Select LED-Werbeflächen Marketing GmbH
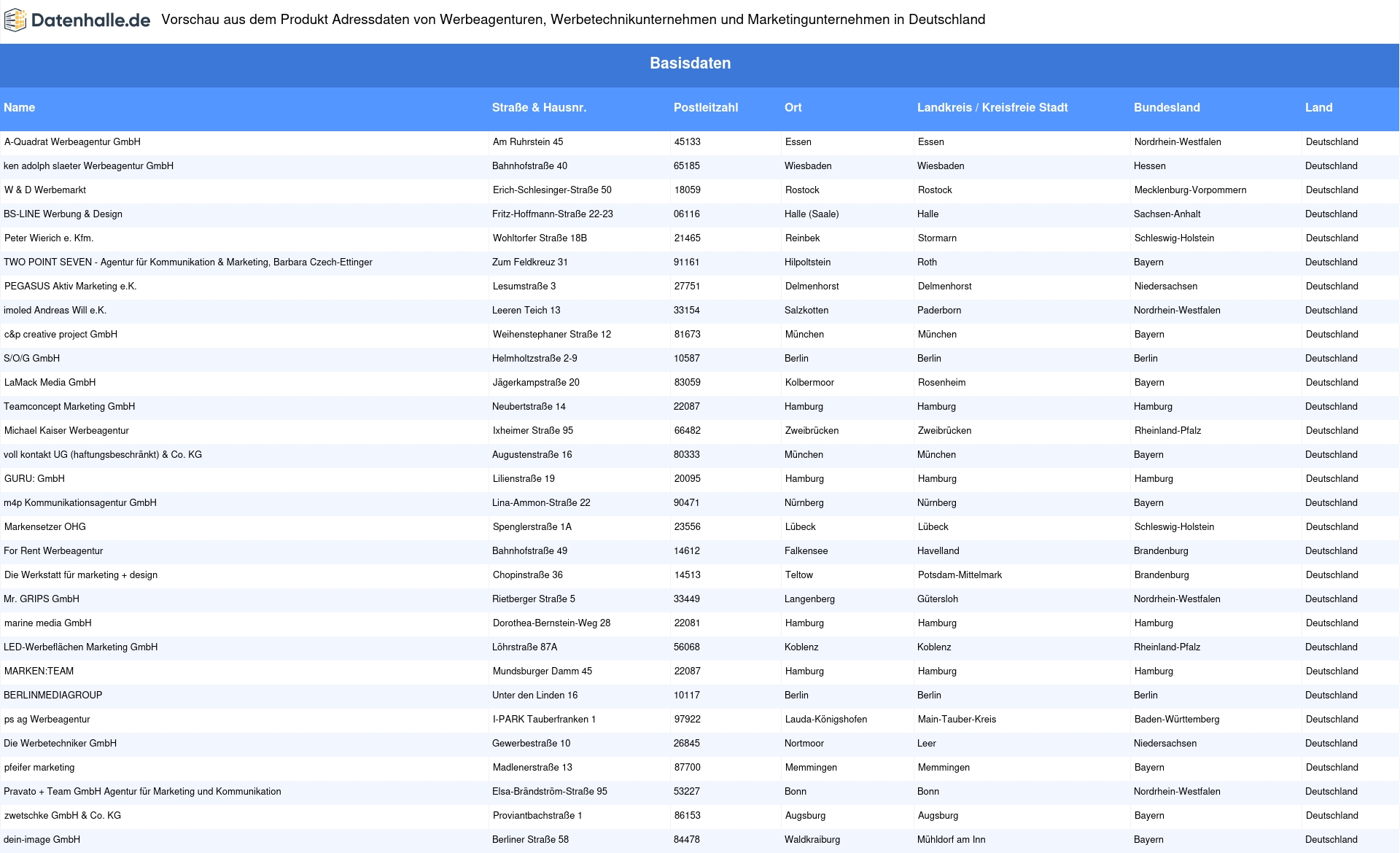Image resolution: width=1400 pixels, height=853 pixels. click(x=80, y=647)
